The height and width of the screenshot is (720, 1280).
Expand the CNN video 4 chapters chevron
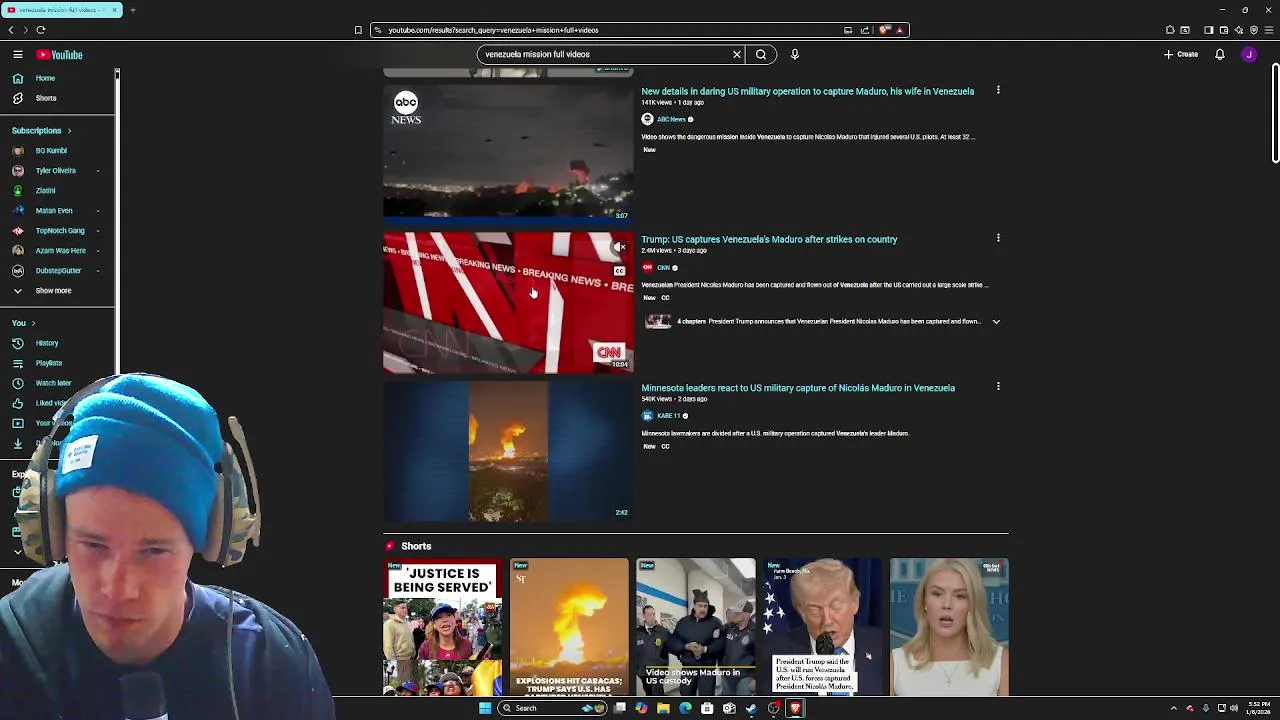(x=996, y=321)
